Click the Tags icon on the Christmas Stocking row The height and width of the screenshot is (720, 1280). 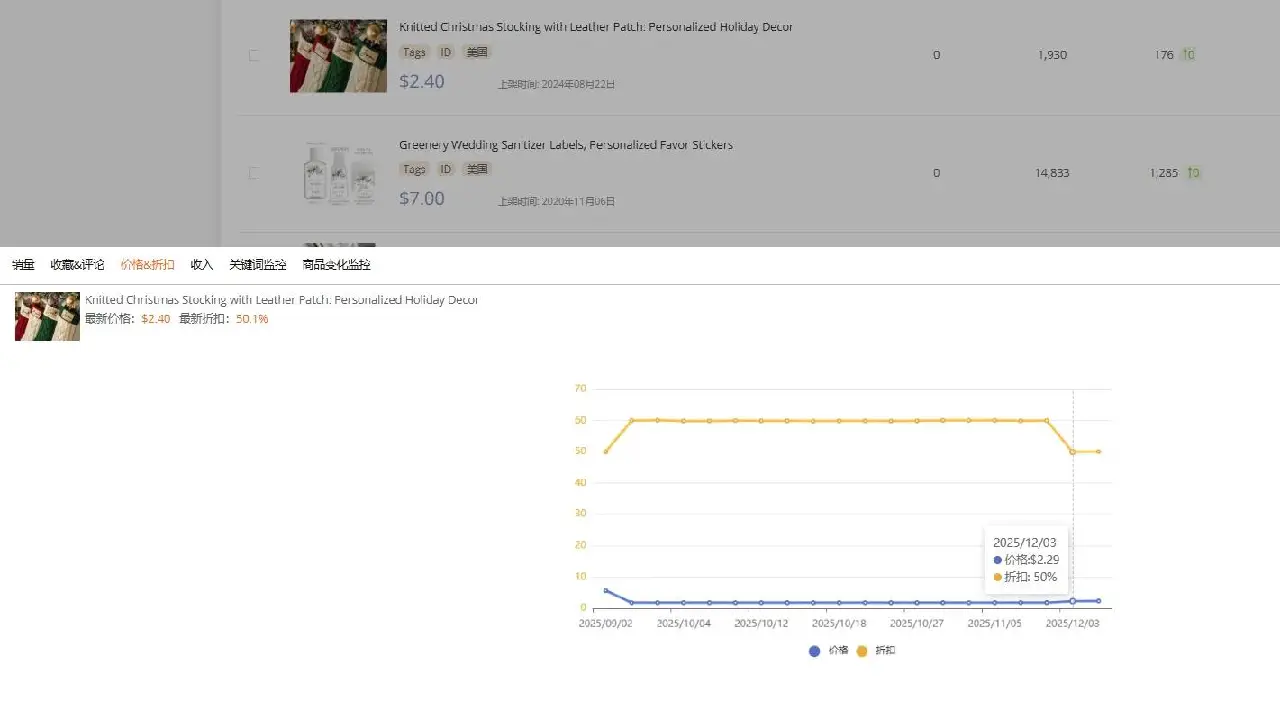tap(413, 52)
